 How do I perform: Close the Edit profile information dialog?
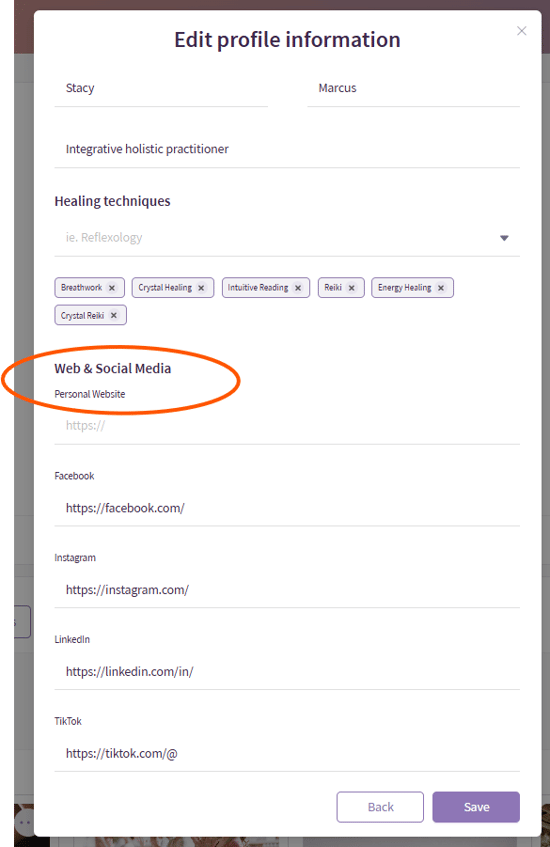tap(521, 31)
